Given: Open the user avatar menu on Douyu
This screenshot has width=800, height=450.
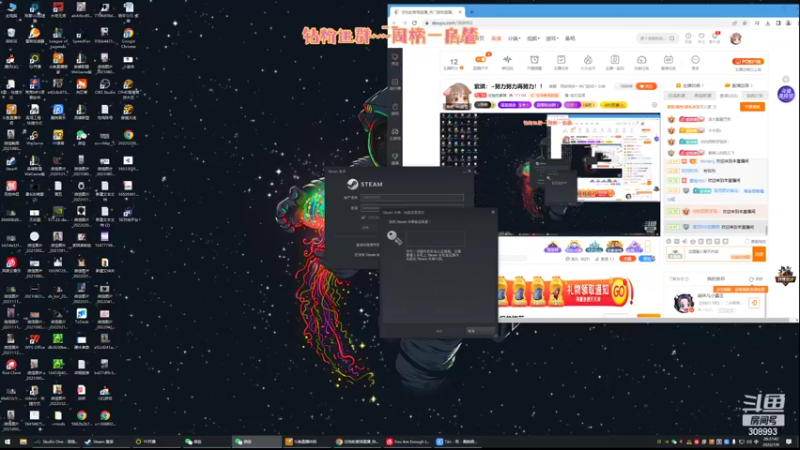Looking at the screenshot, I should [x=736, y=38].
